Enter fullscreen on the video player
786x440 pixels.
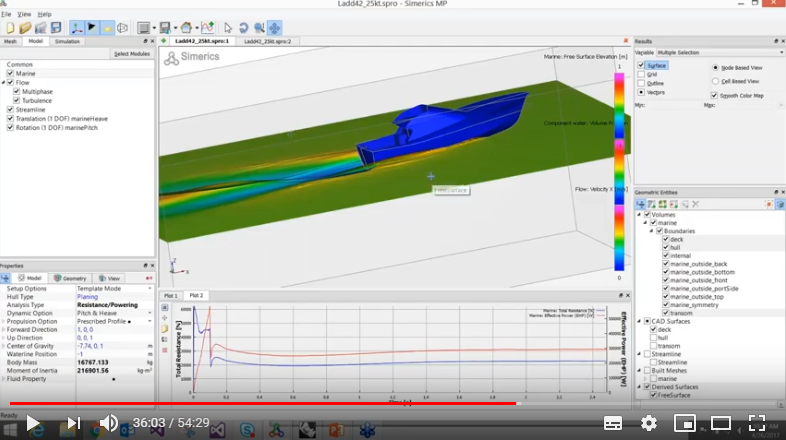(757, 423)
